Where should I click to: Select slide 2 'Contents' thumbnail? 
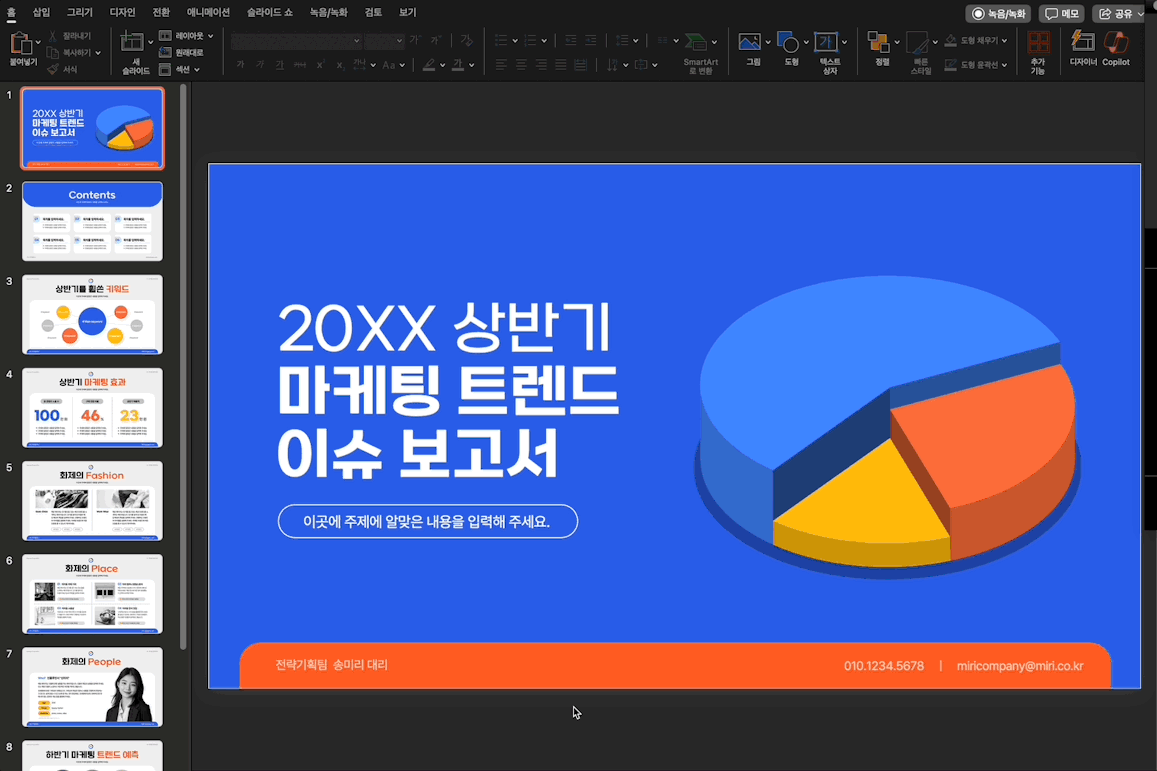pos(92,221)
